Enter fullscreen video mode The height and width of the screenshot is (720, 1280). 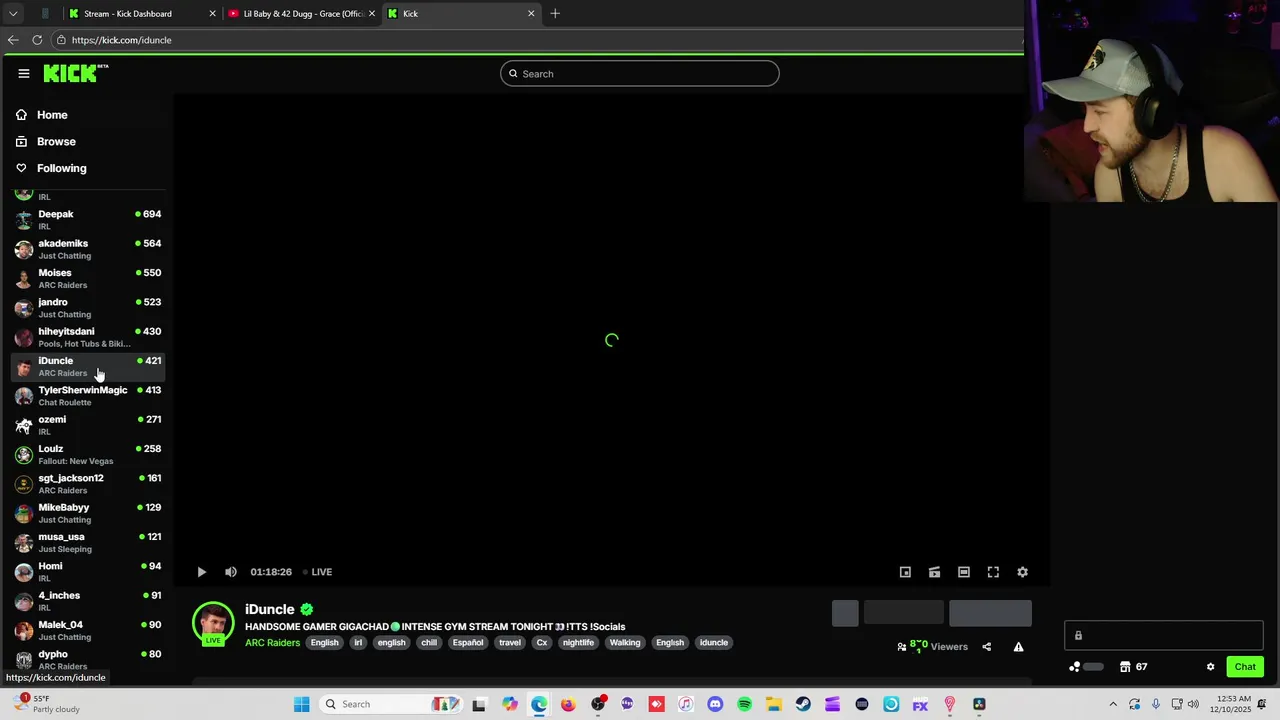pos(993,572)
